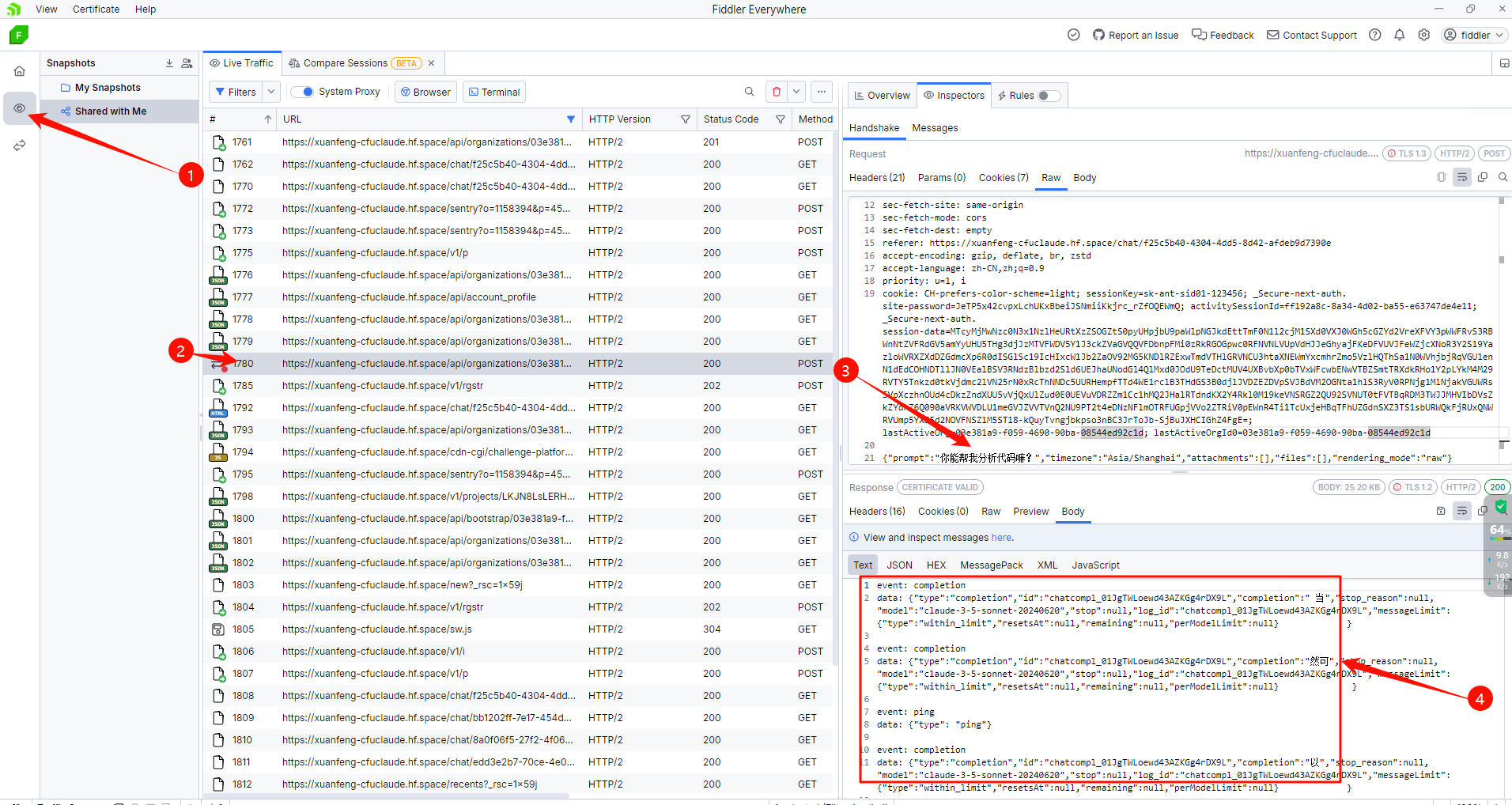Click the Browser capture button
This screenshot has height=805, width=1512.
pos(425,92)
